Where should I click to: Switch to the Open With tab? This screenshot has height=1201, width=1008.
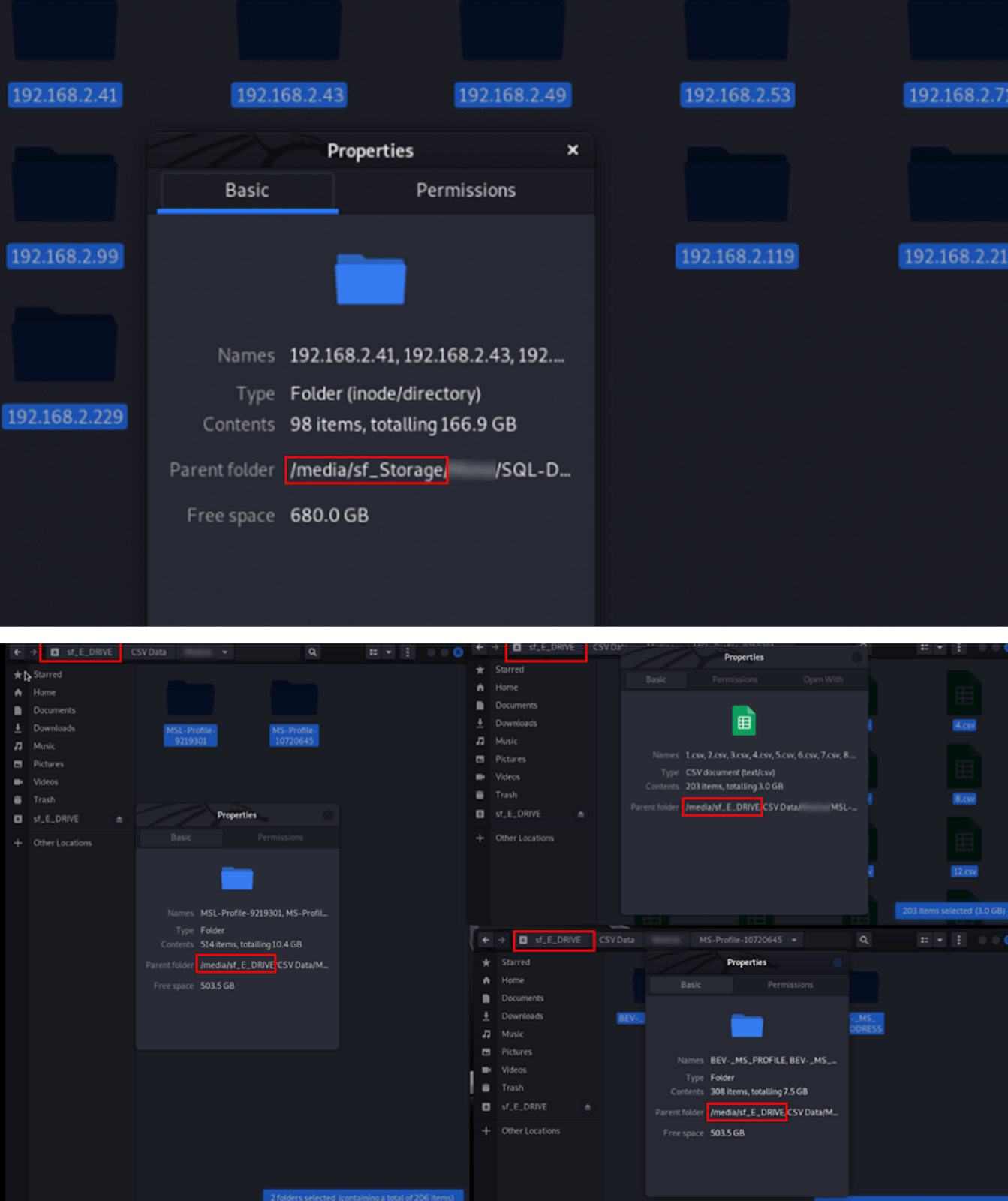pyautogui.click(x=823, y=679)
